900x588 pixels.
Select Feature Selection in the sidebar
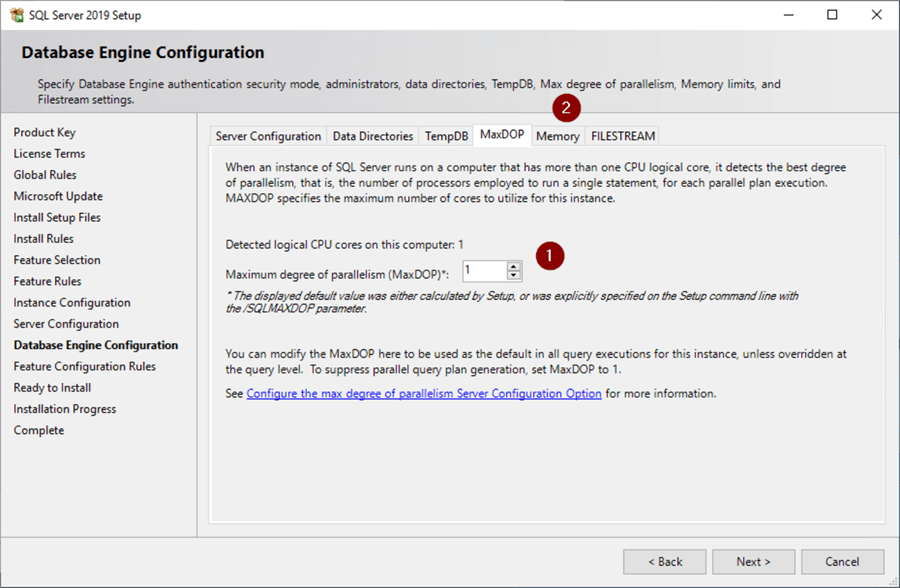click(x=57, y=260)
